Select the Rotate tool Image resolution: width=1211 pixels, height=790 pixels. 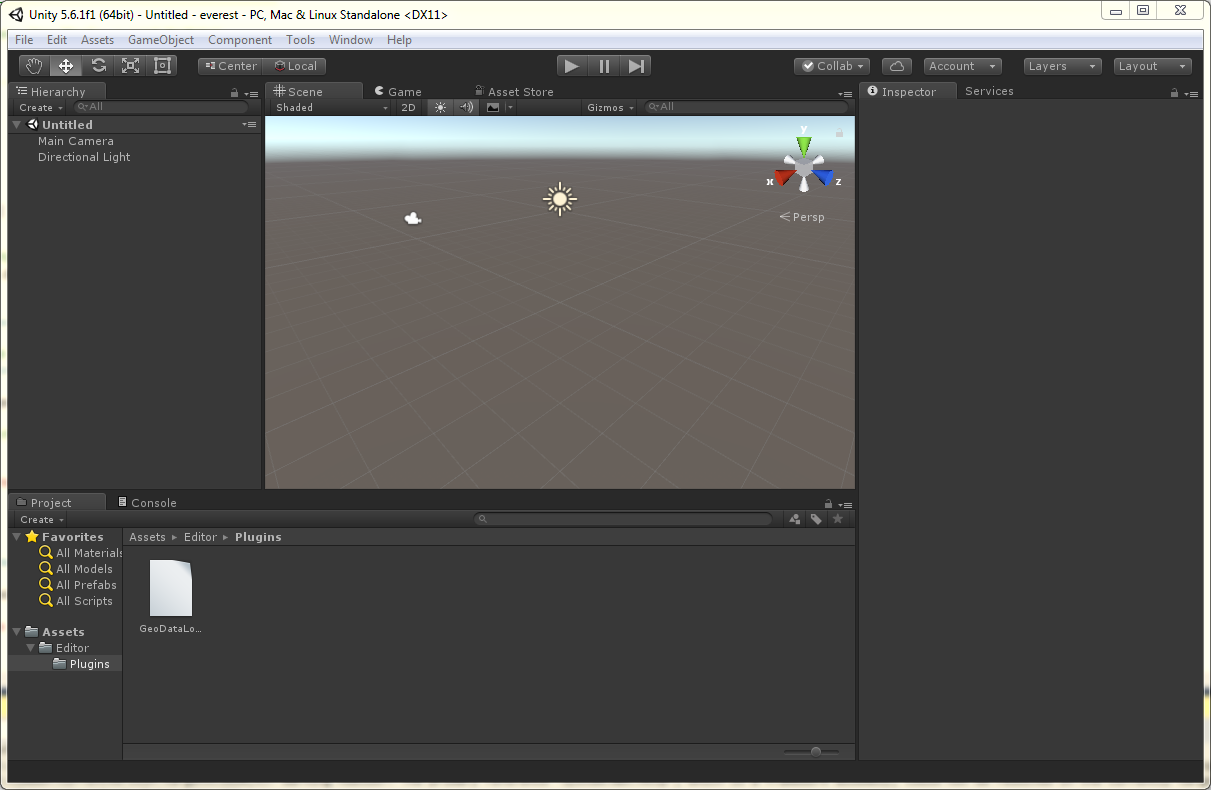(98, 66)
